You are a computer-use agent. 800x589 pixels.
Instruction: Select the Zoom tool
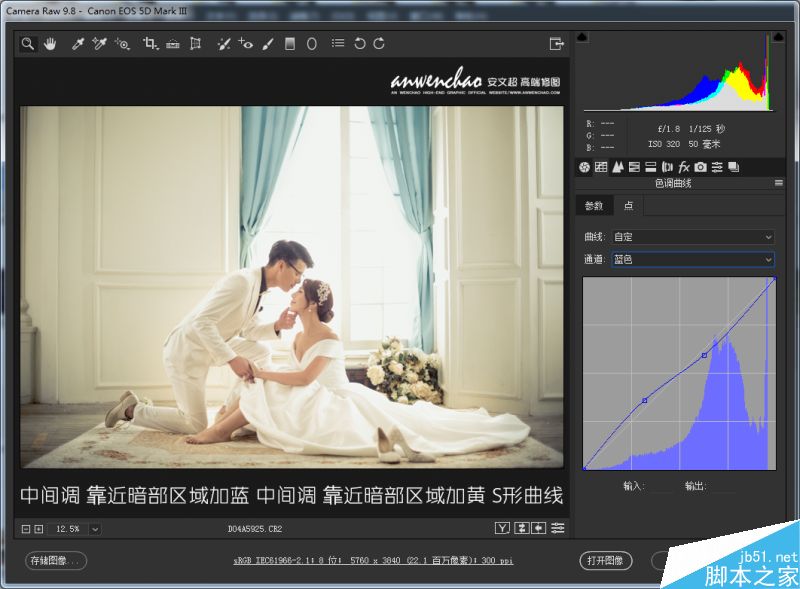click(x=28, y=44)
